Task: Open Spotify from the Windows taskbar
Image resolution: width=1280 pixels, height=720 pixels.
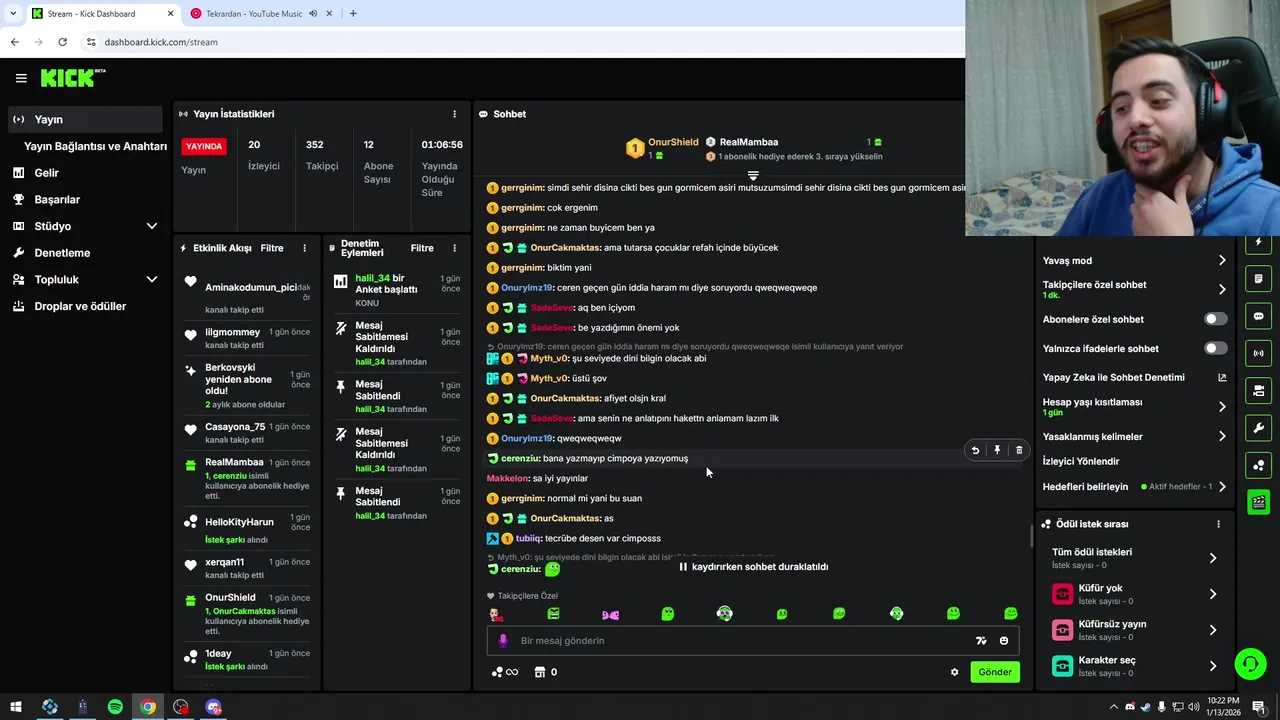Action: [x=115, y=707]
